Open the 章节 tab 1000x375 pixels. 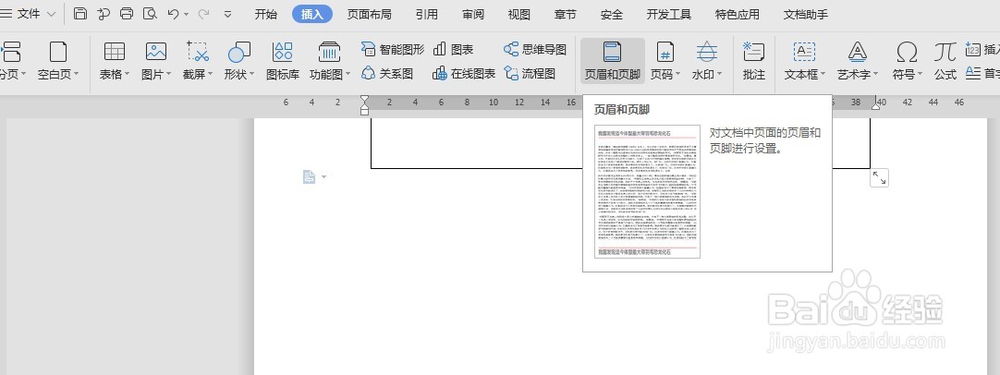[x=565, y=14]
